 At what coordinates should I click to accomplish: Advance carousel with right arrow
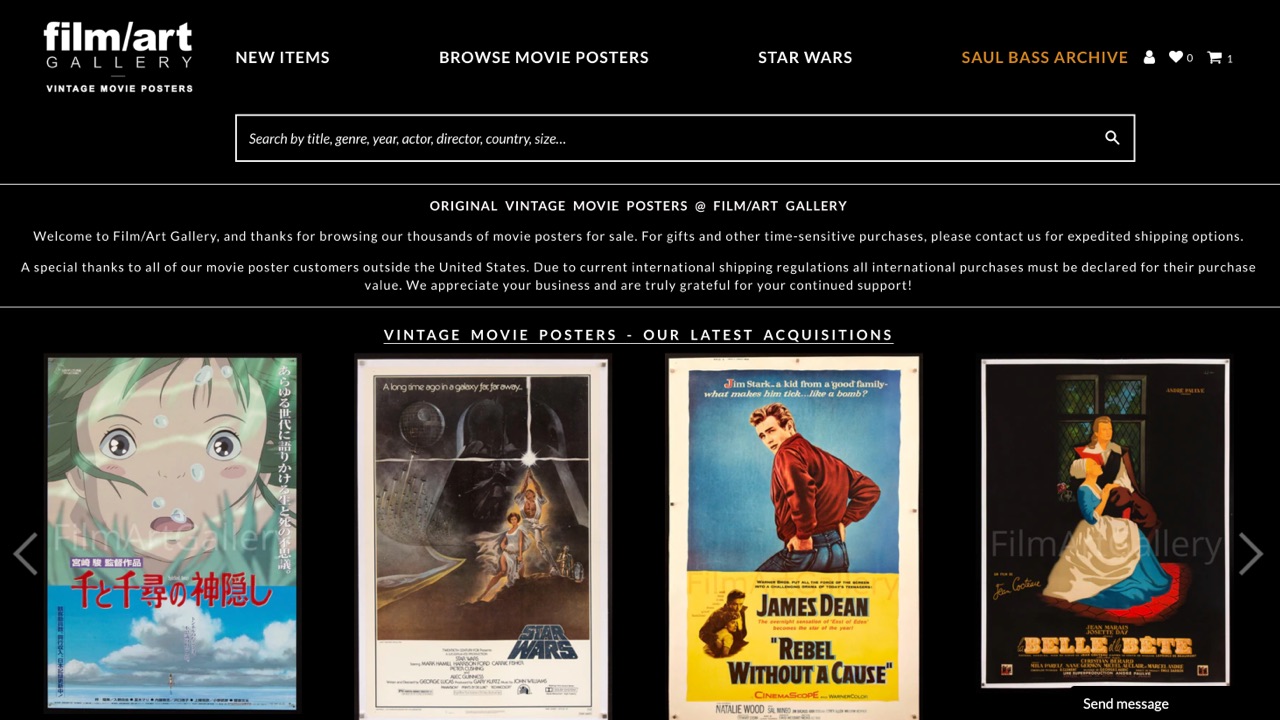(1251, 553)
